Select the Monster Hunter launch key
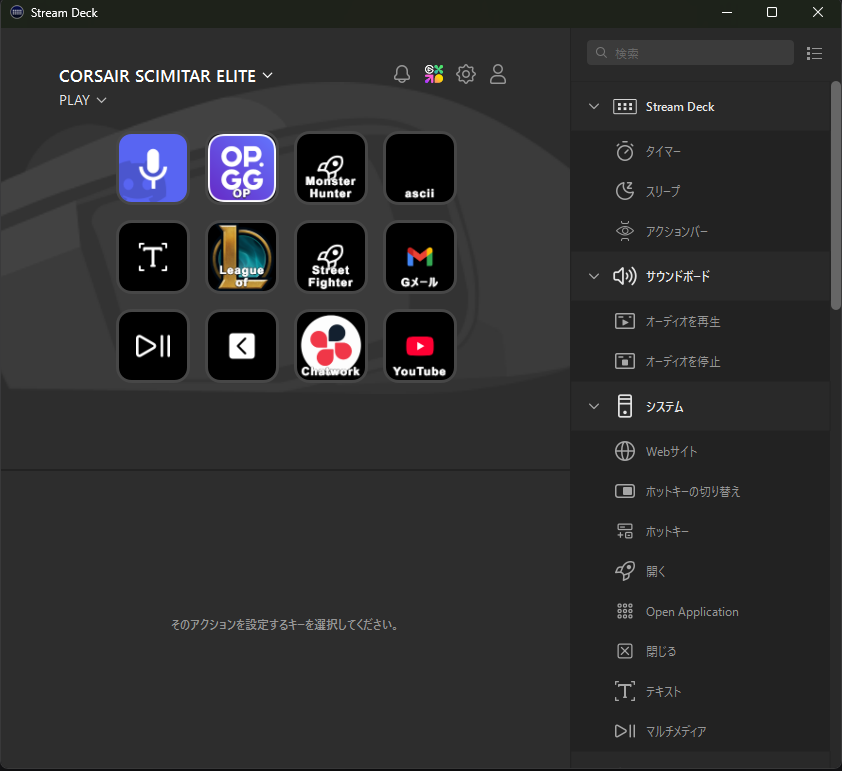 pyautogui.click(x=331, y=168)
